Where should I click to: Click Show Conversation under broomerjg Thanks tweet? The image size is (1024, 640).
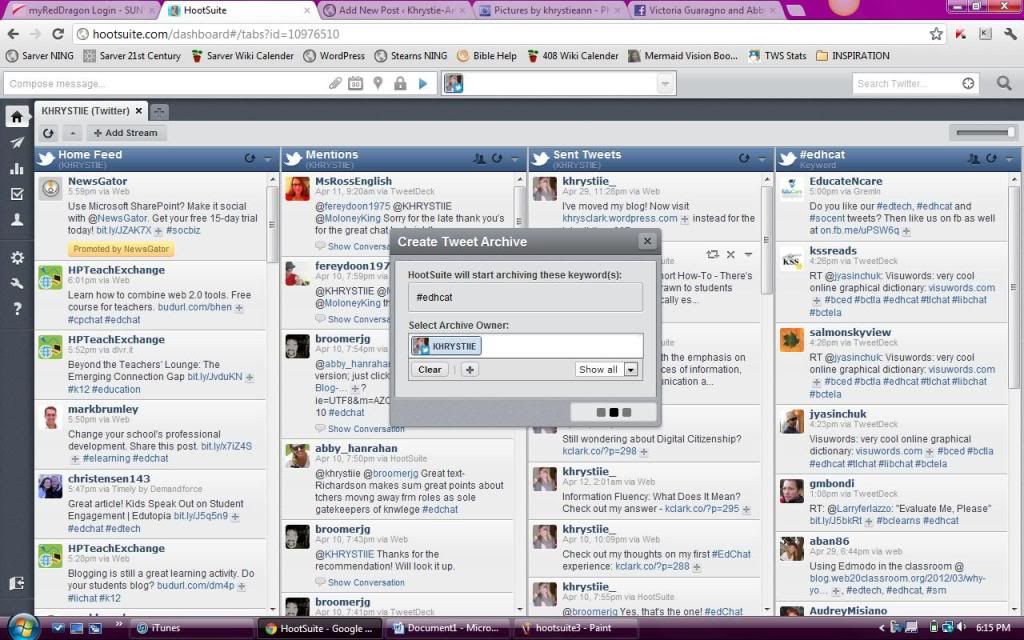[366, 583]
